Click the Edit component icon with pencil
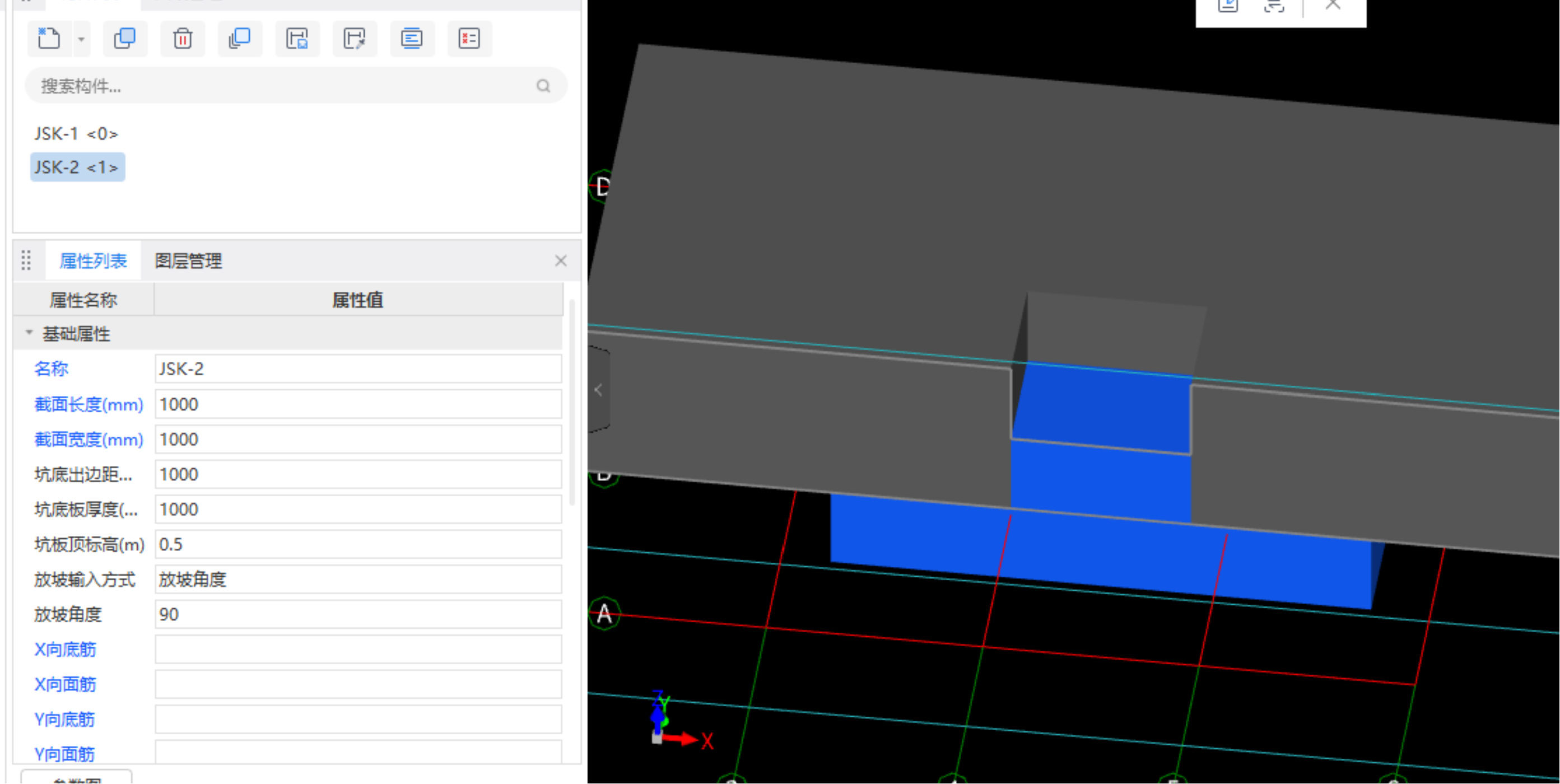Screen dimensions: 1560x784 point(354,39)
